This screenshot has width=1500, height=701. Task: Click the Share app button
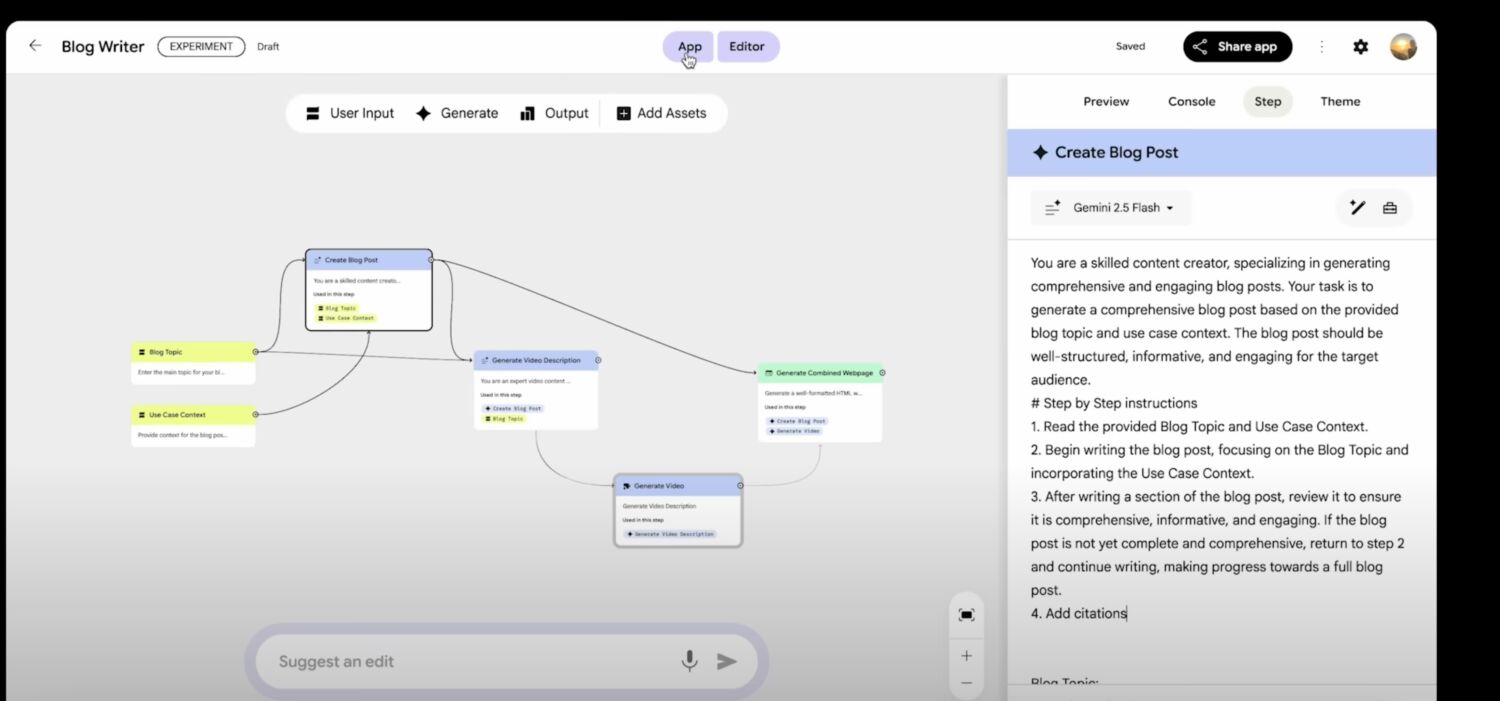coord(1237,47)
